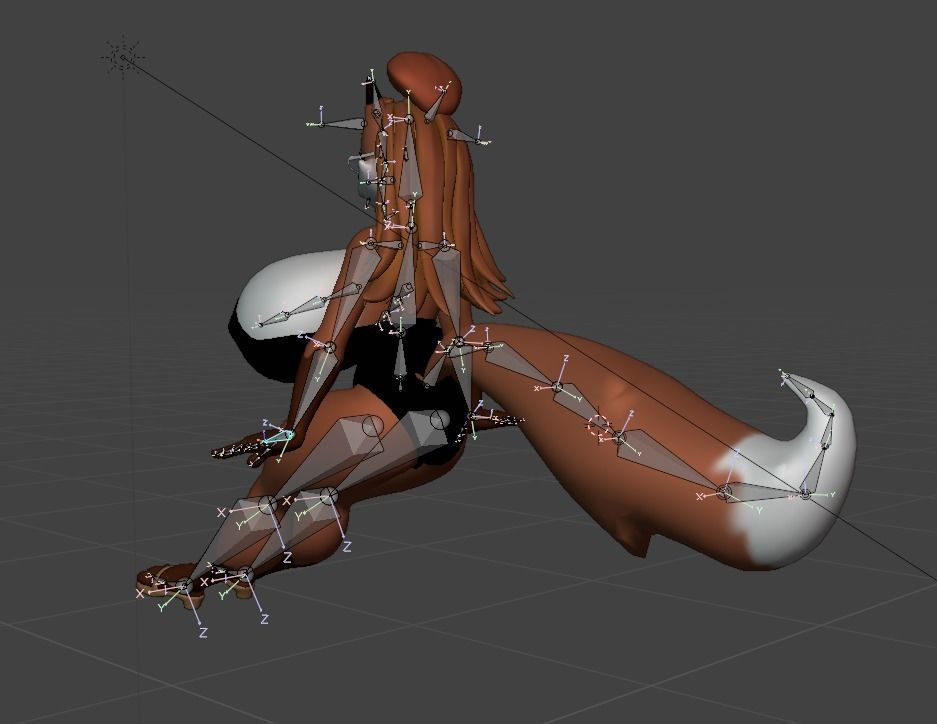Select the hat bone on the beret
Screen dimensions: 937x724
[435, 105]
